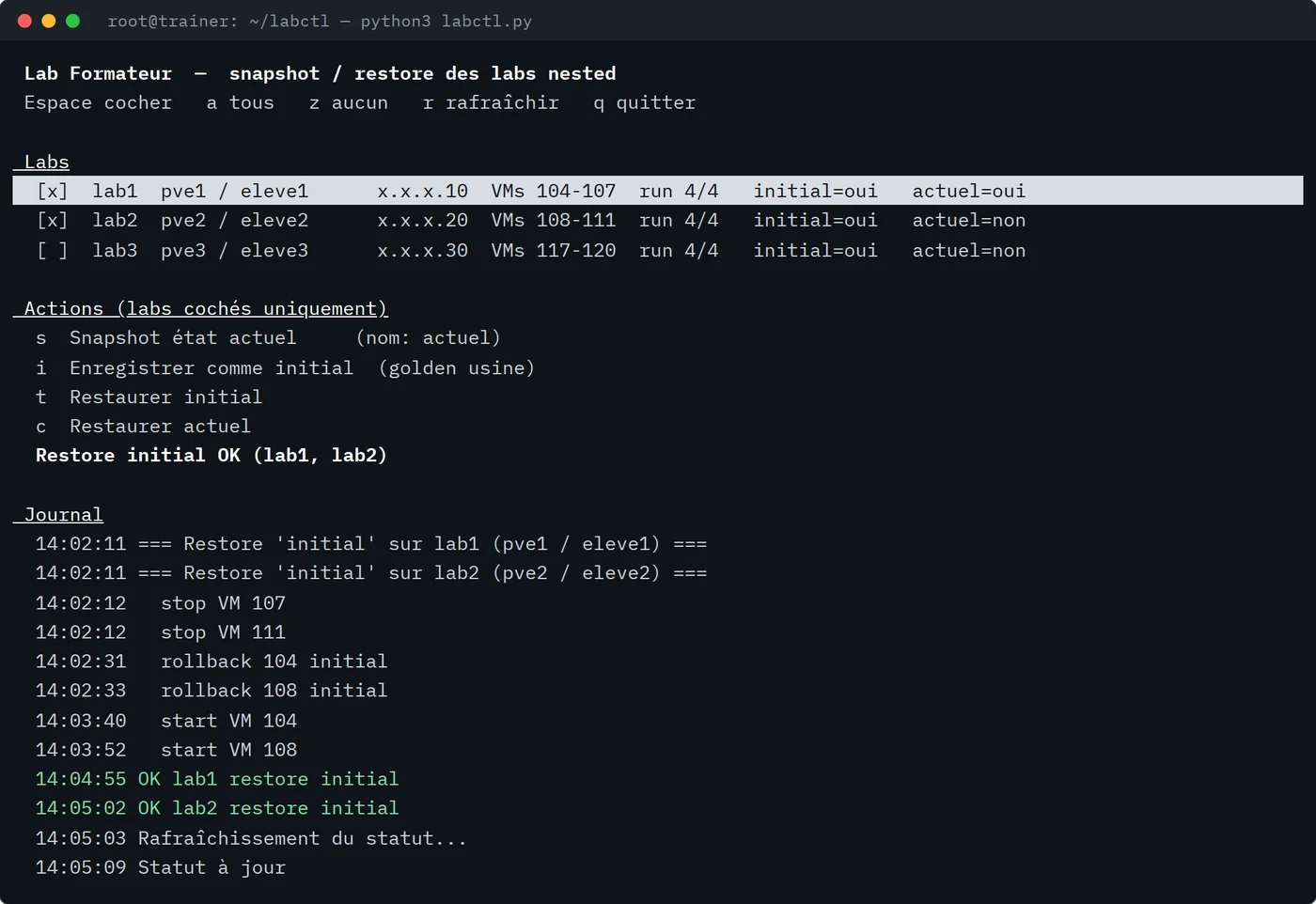Click the 'Journal' section heading
Viewport: 1316px width, 904px height.
64,514
